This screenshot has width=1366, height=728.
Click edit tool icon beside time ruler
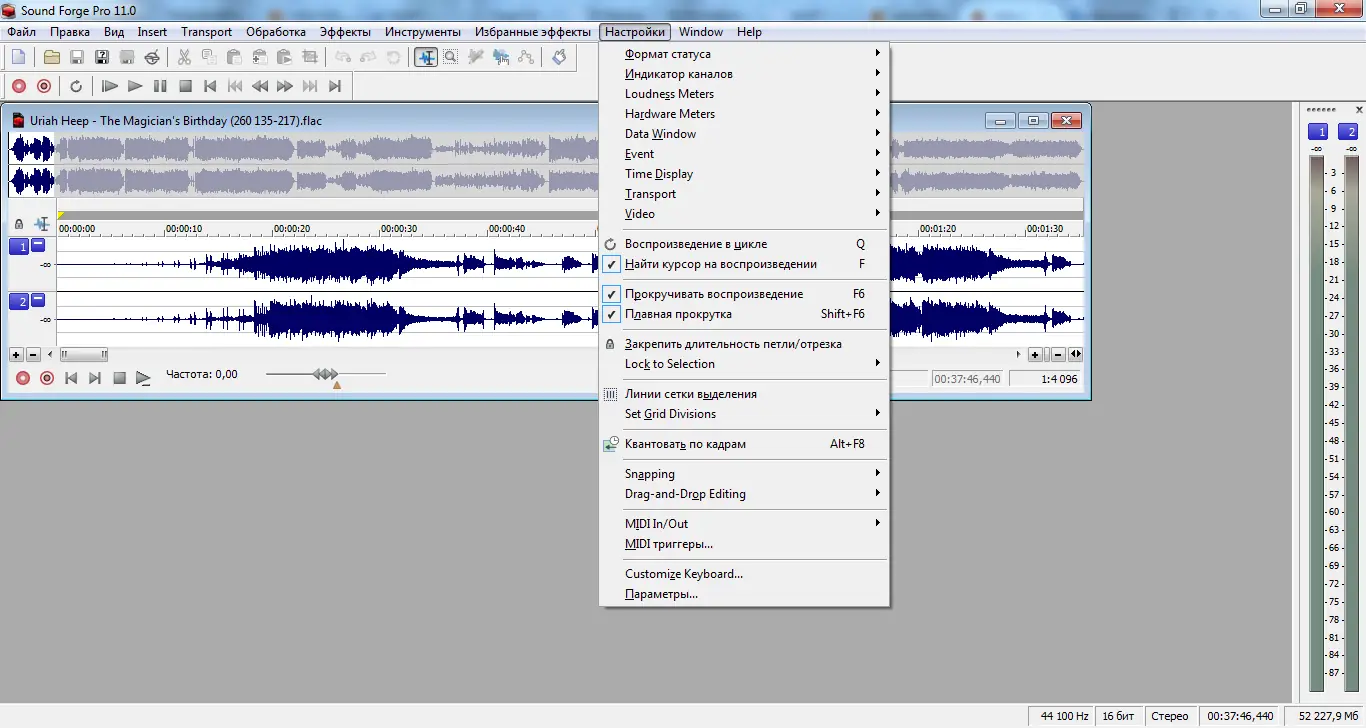(x=42, y=224)
